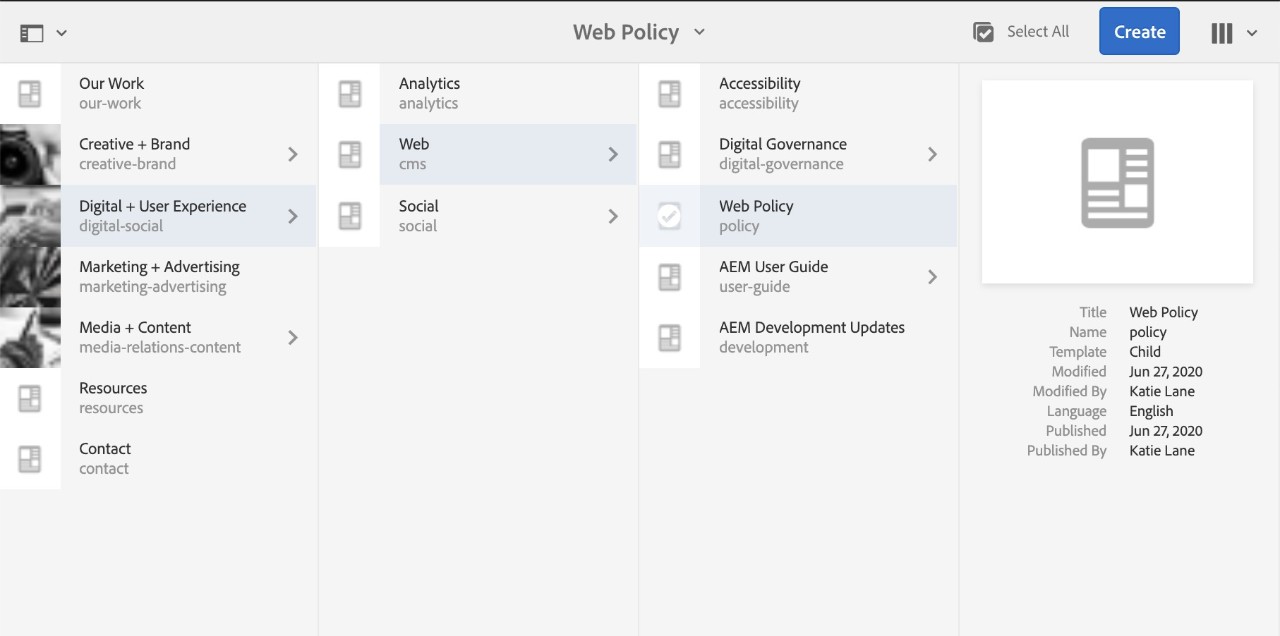Uncheck the selected Web Policy checkmark
The width and height of the screenshot is (1280, 636).
(x=669, y=216)
